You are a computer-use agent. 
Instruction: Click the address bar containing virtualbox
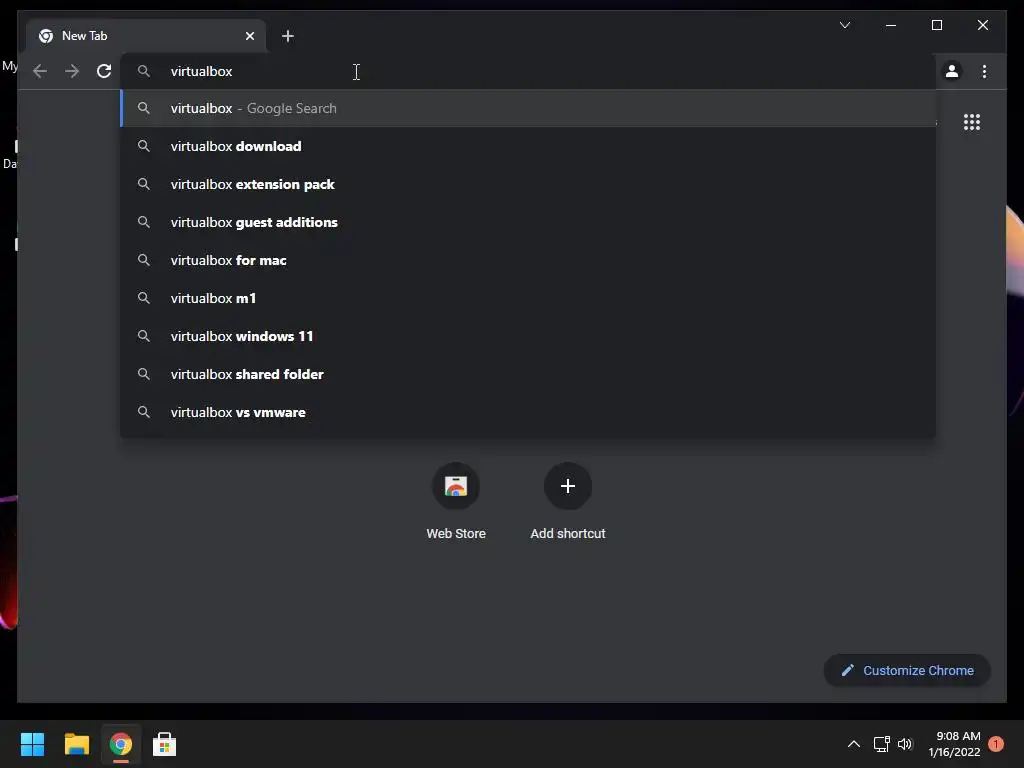[528, 71]
